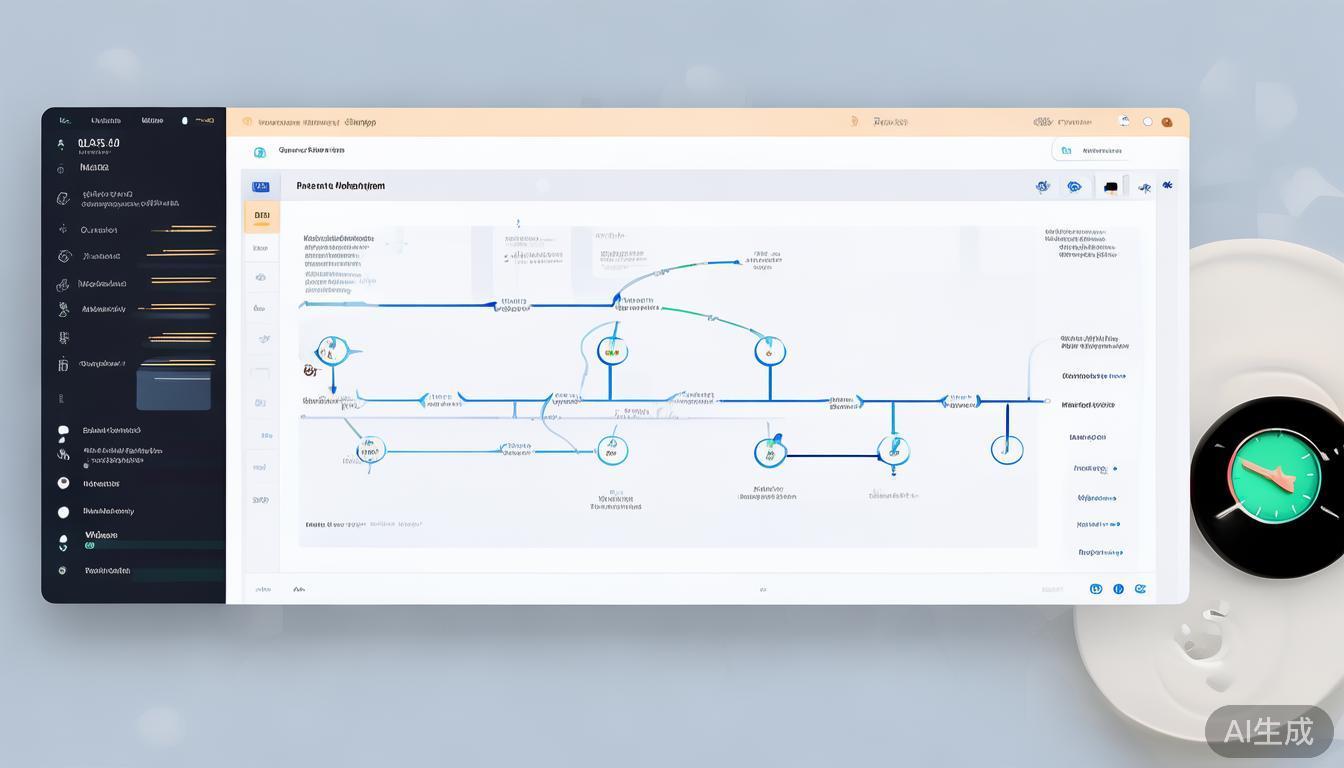Screen dimensions: 1344x768
Task: Select the upper white radio circle in lower sidebar
Action: (63, 483)
